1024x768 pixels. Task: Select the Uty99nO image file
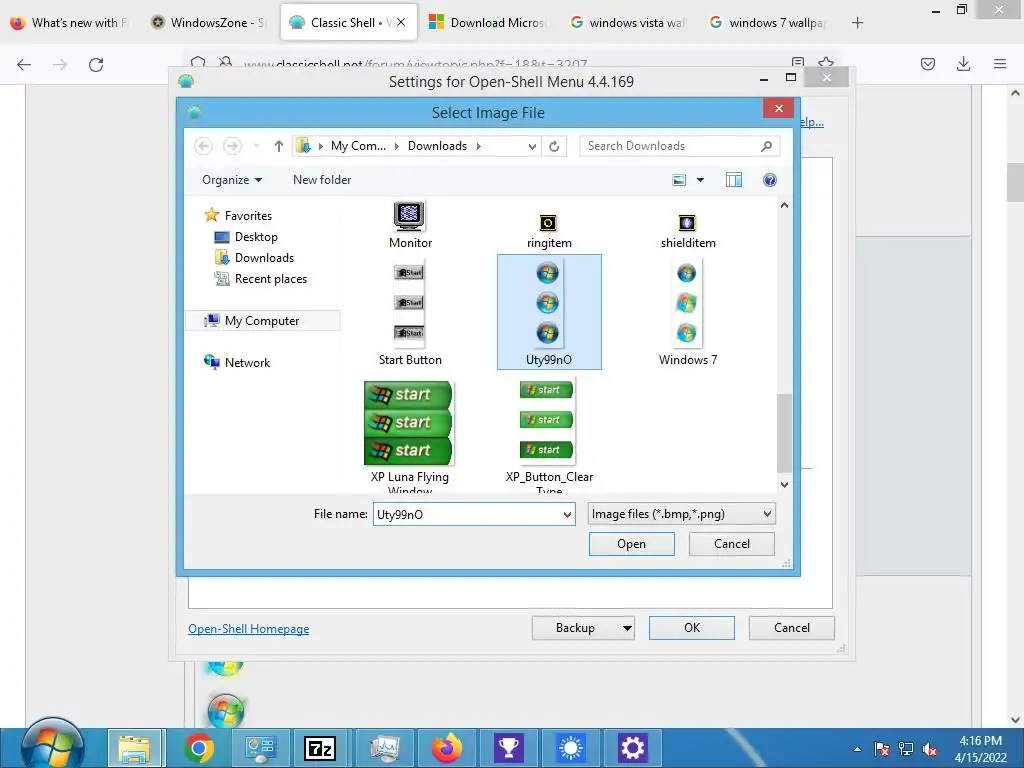[x=549, y=312]
